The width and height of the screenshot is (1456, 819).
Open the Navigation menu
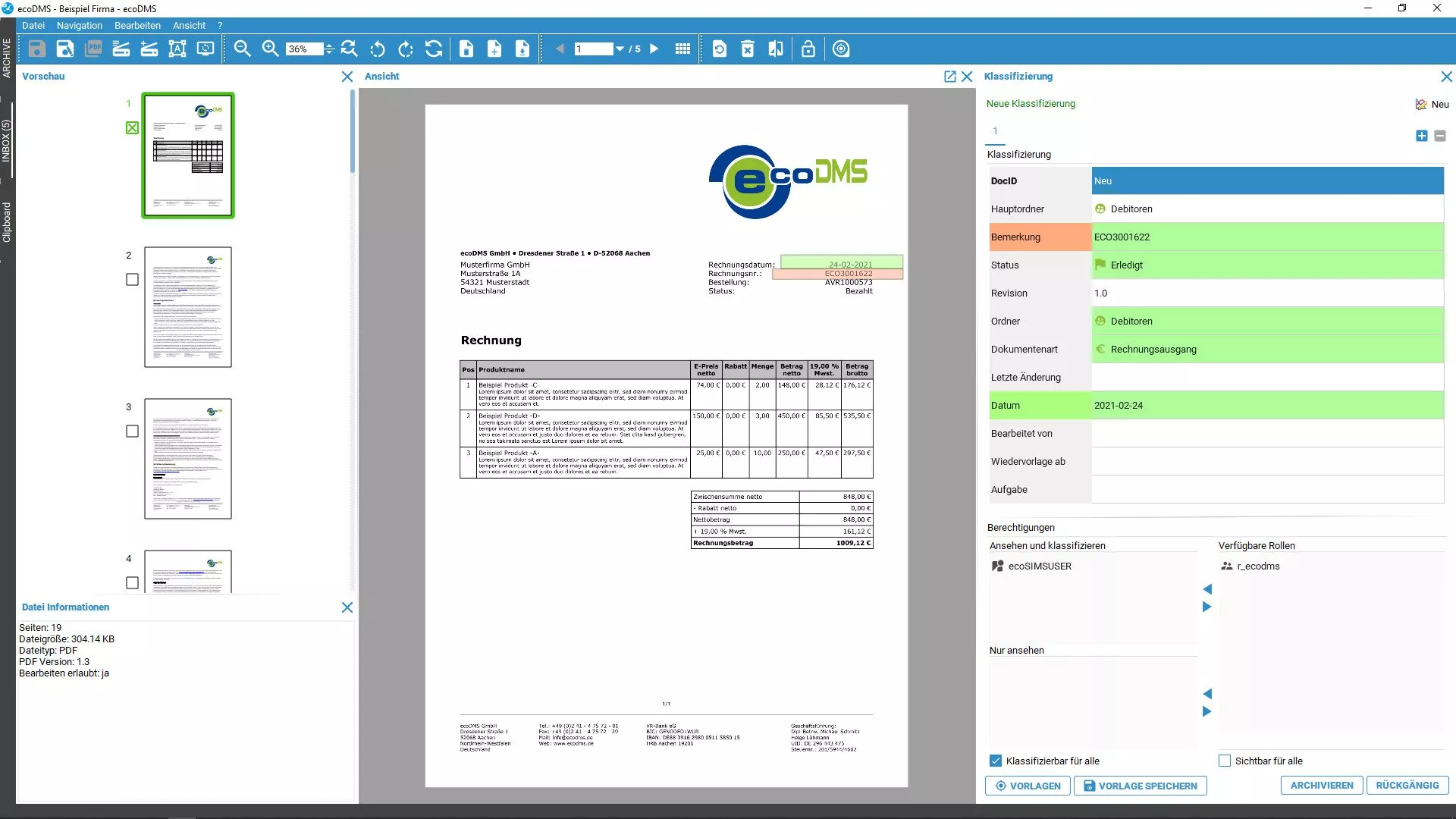point(79,25)
